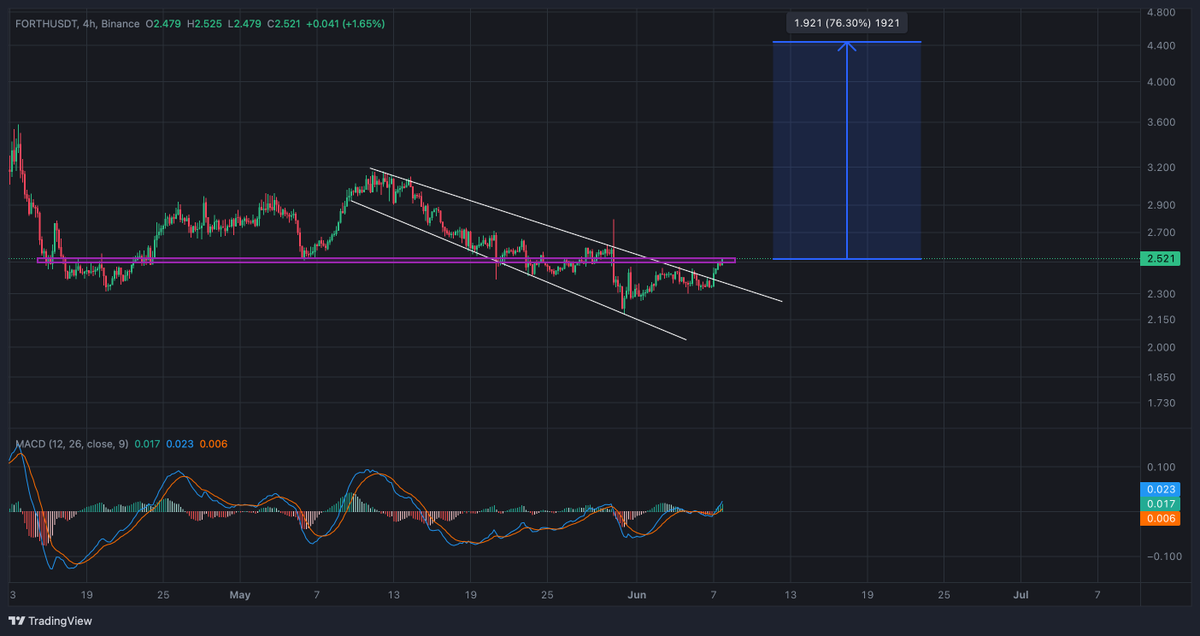Click the May label on time axis

(x=242, y=594)
